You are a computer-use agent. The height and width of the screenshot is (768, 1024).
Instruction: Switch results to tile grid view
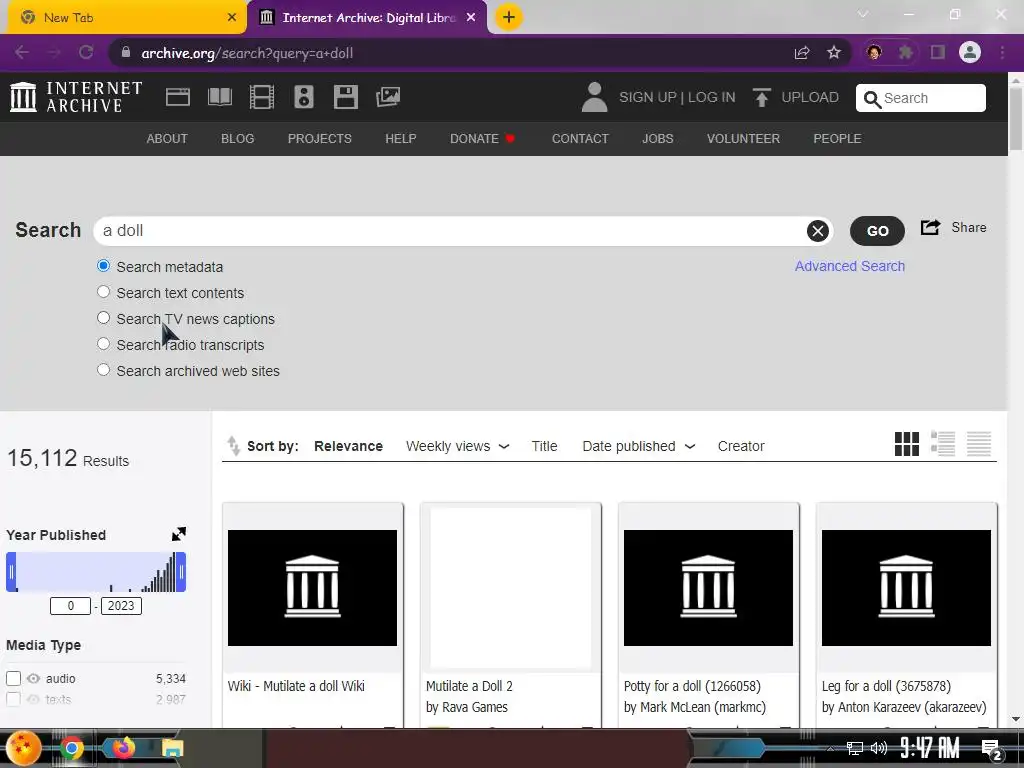(906, 444)
